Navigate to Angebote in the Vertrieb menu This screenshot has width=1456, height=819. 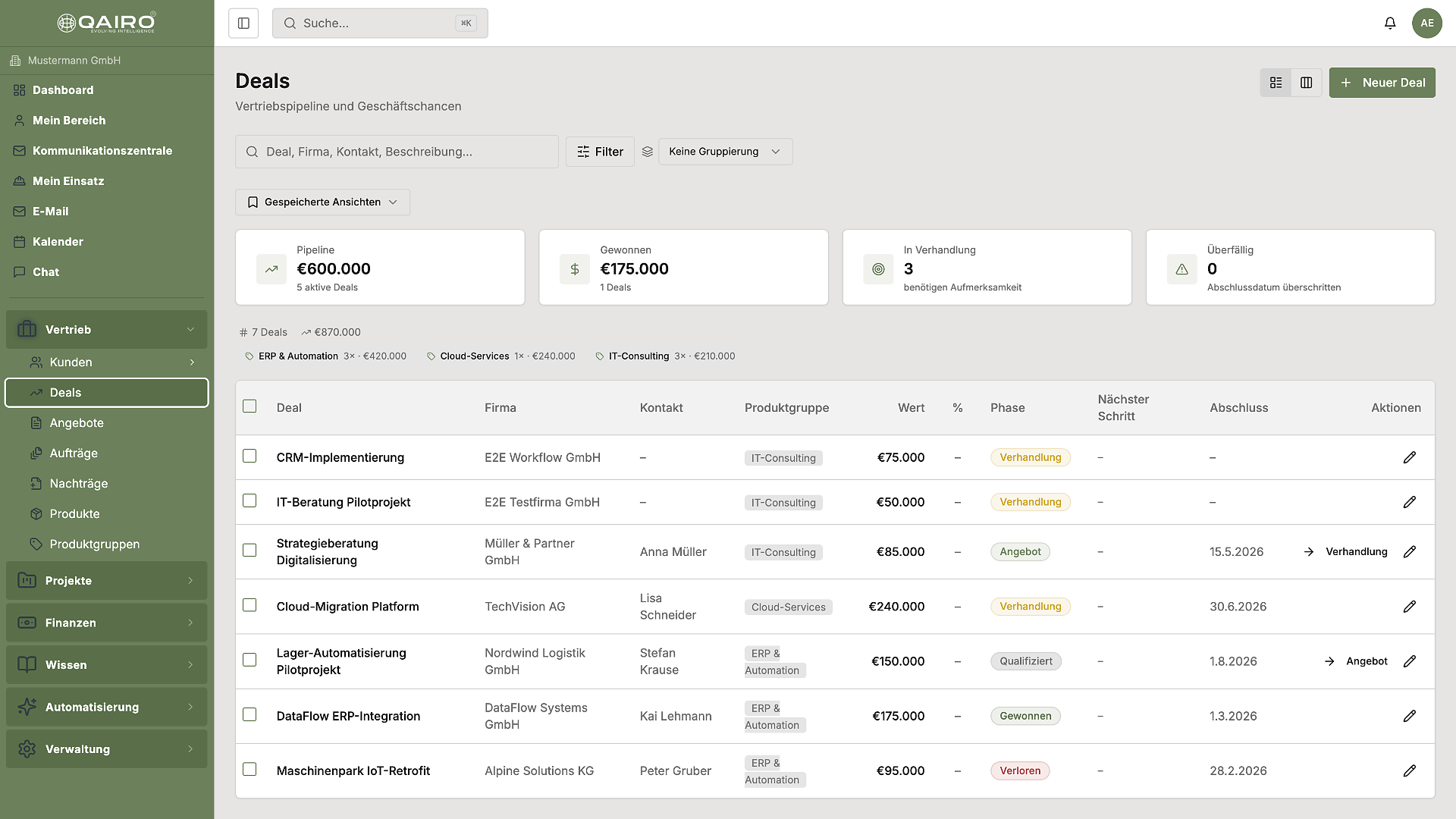(x=77, y=422)
